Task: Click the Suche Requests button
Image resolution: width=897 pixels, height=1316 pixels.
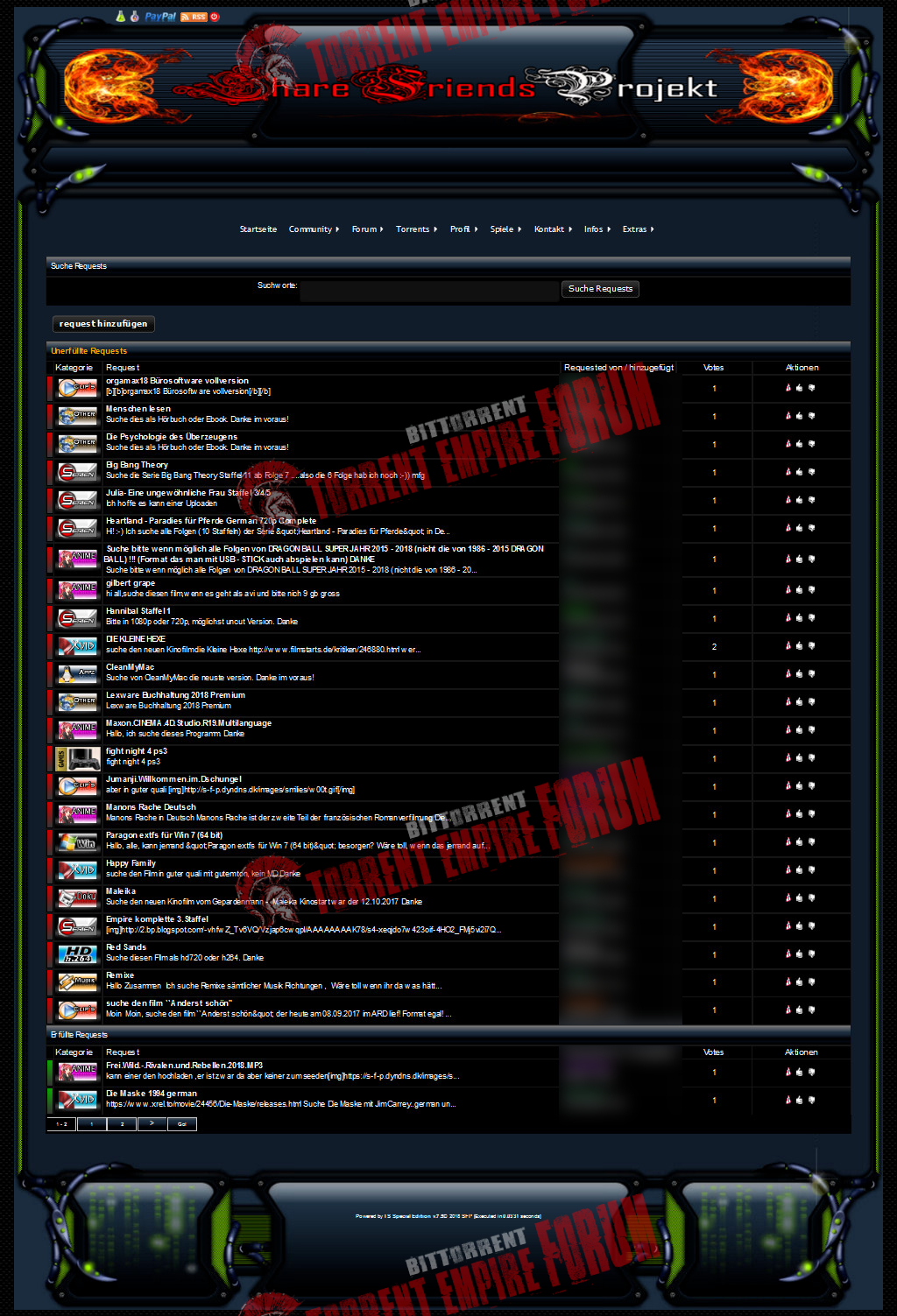Action: [600, 289]
